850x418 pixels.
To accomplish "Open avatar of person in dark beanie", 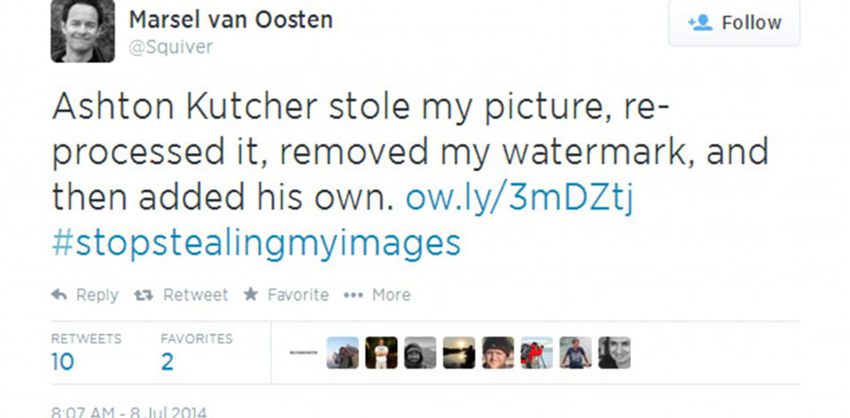I will [x=498, y=352].
